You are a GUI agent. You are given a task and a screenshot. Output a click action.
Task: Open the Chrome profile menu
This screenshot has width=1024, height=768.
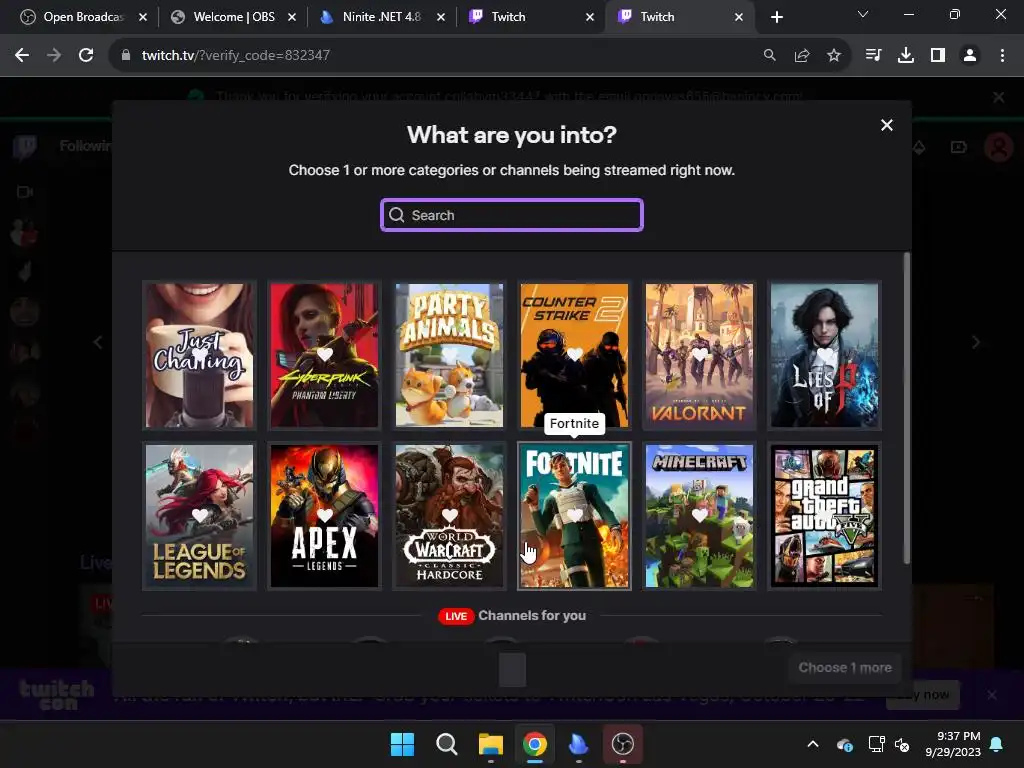pos(970,56)
